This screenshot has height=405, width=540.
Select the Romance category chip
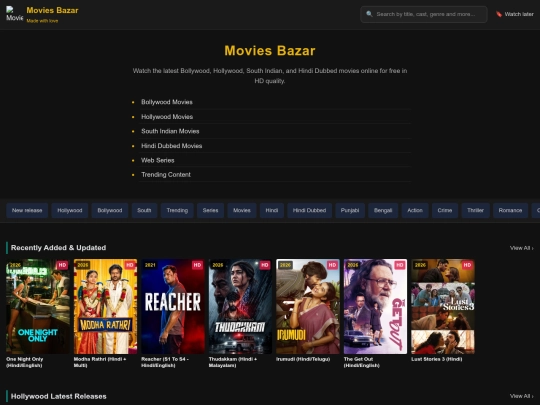coord(510,210)
